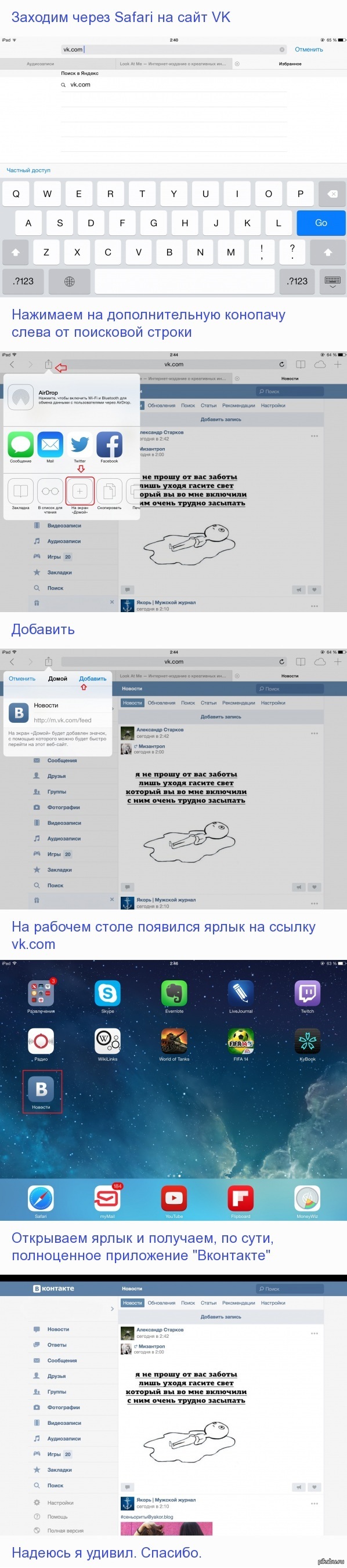Image resolution: width=347 pixels, height=1568 pixels.
Task: Share via Mail in share sheet
Action: [x=50, y=445]
